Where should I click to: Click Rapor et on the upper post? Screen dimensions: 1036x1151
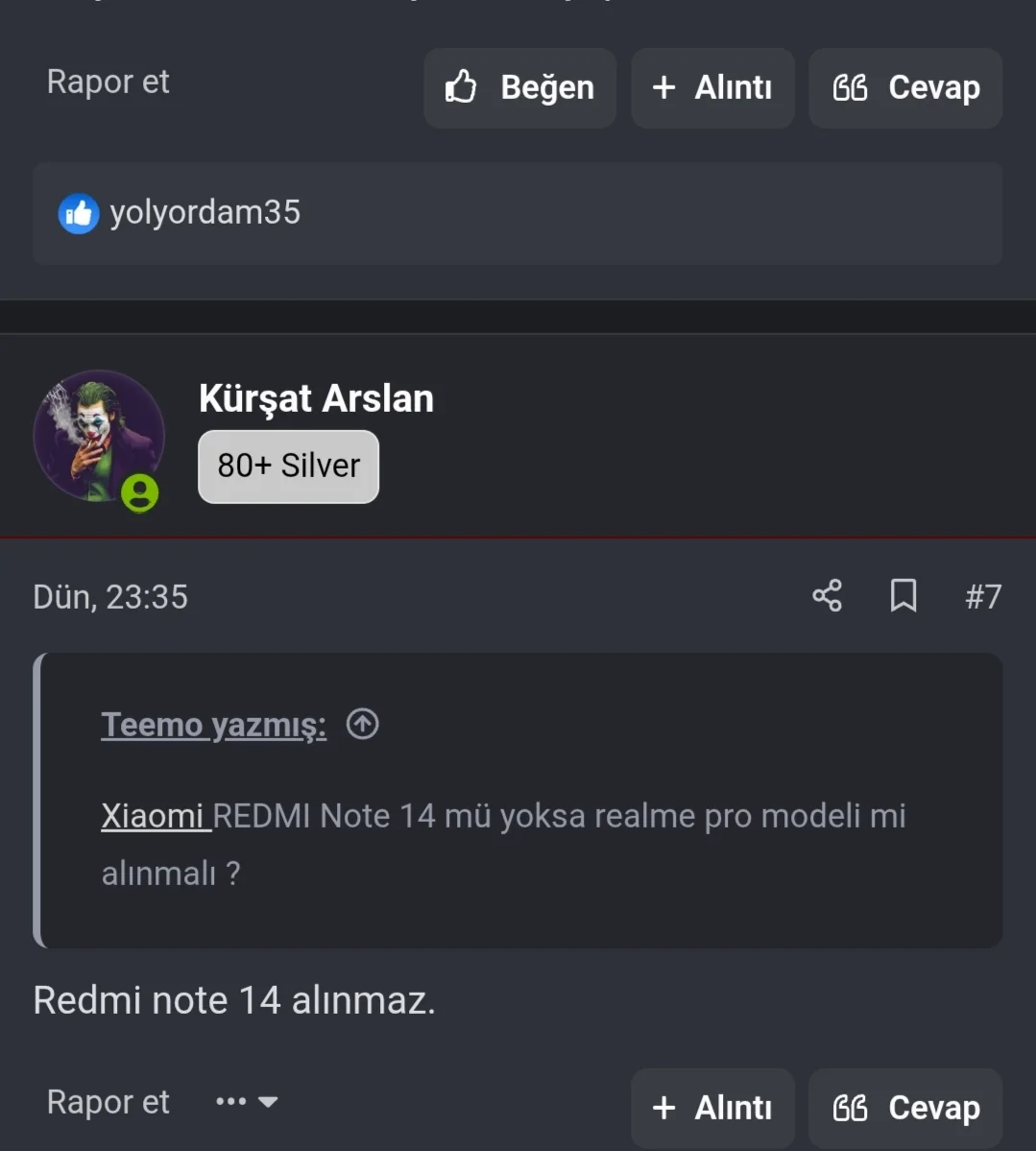[x=108, y=82]
